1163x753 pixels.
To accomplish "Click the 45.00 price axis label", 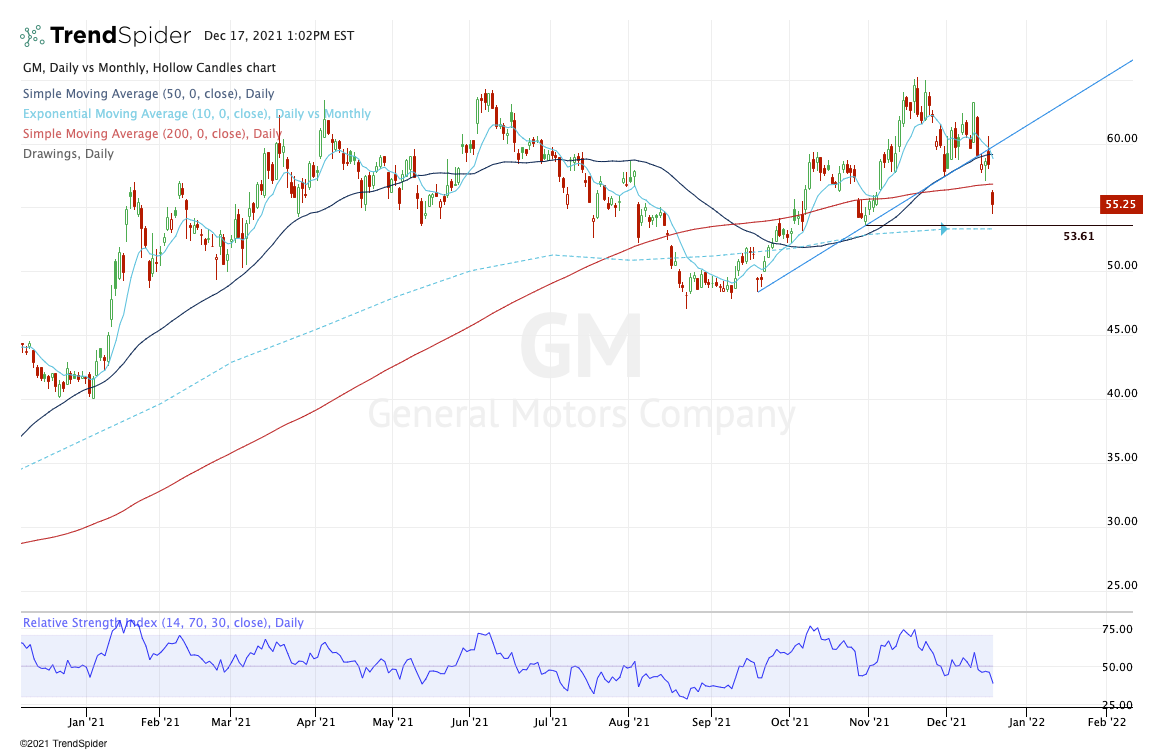I will point(1121,329).
